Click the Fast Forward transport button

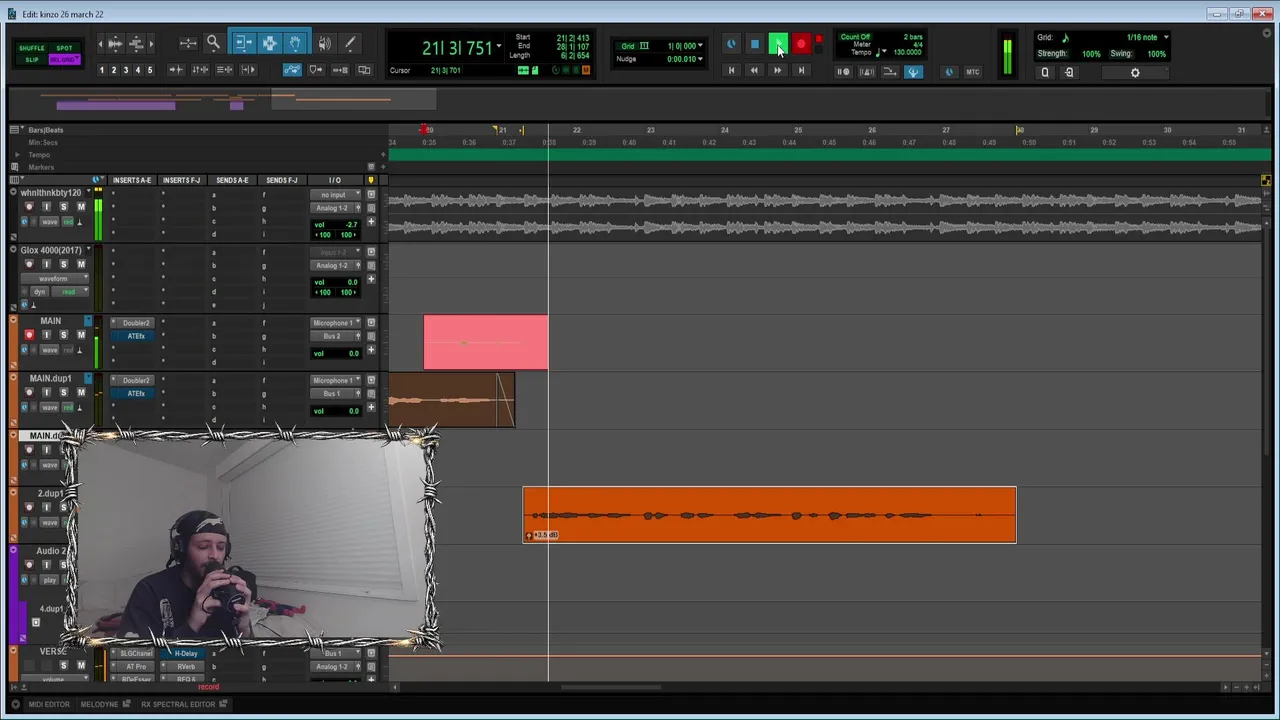coord(777,71)
